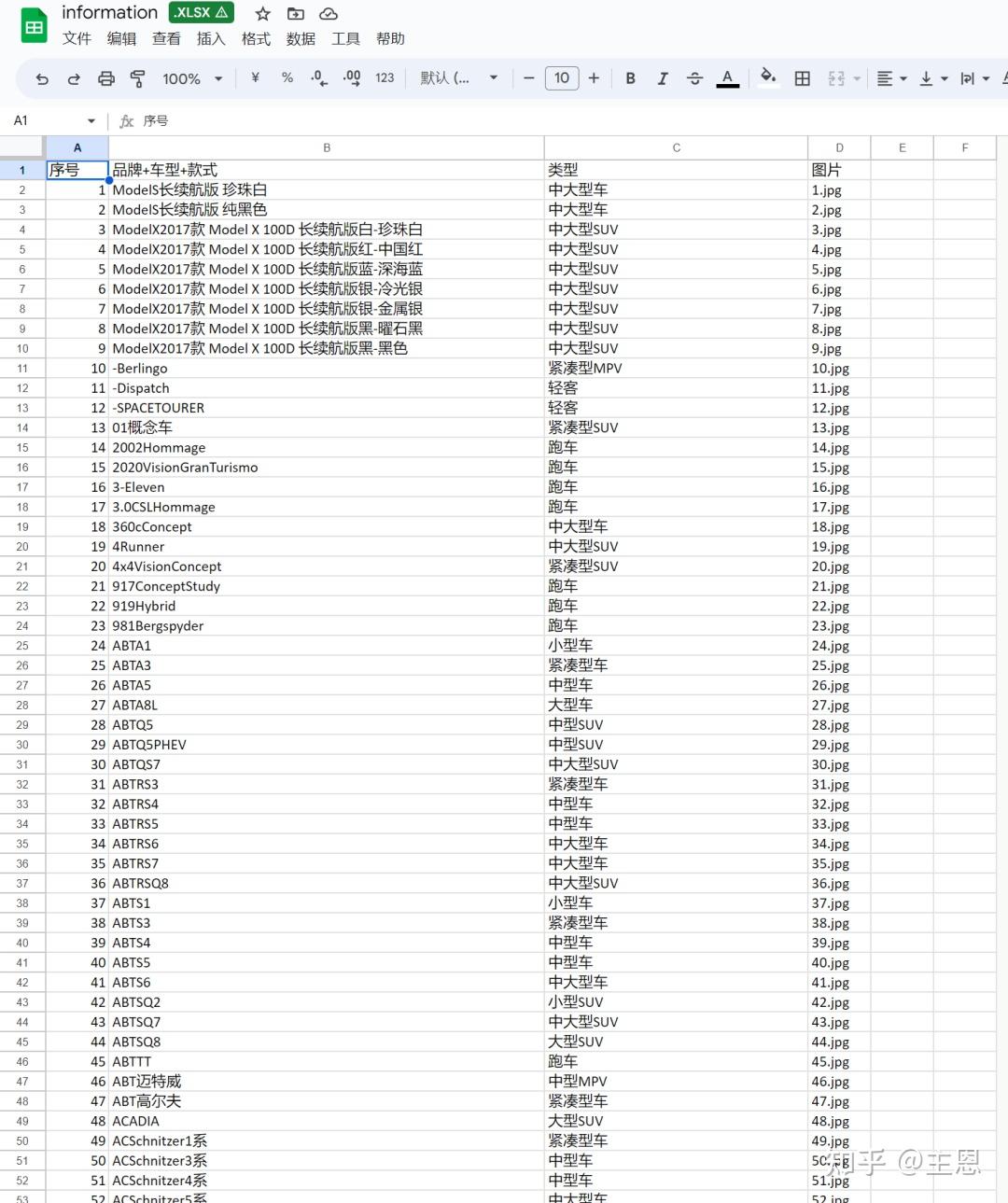
Task: Click cell 图片 header
Action: tap(839, 170)
